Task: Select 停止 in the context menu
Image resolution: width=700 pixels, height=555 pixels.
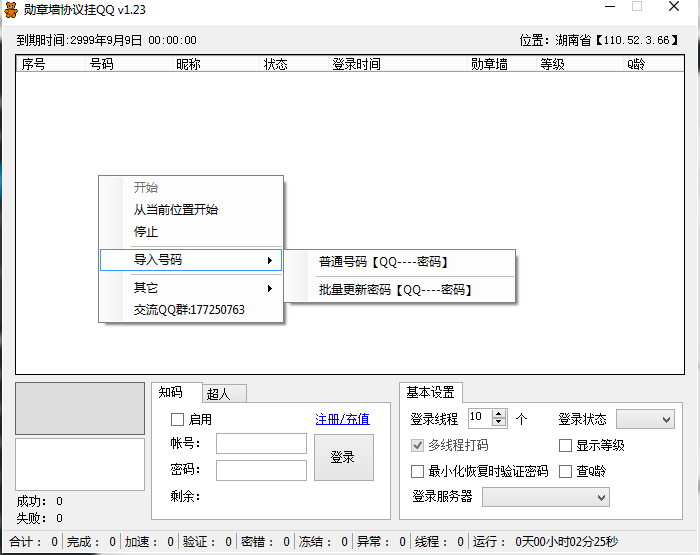Action: point(146,232)
